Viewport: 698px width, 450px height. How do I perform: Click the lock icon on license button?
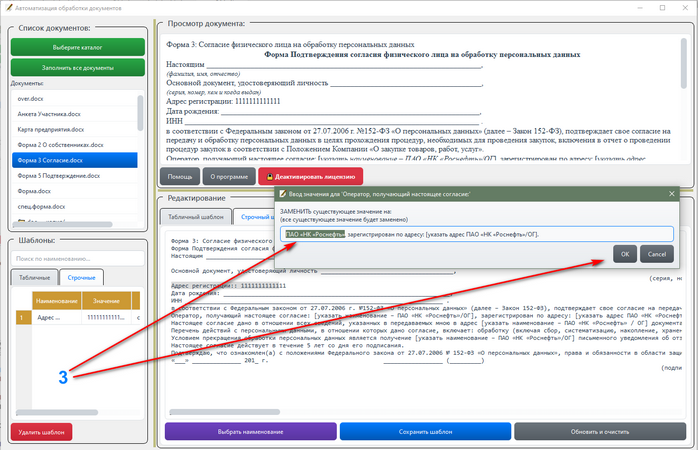(269, 177)
